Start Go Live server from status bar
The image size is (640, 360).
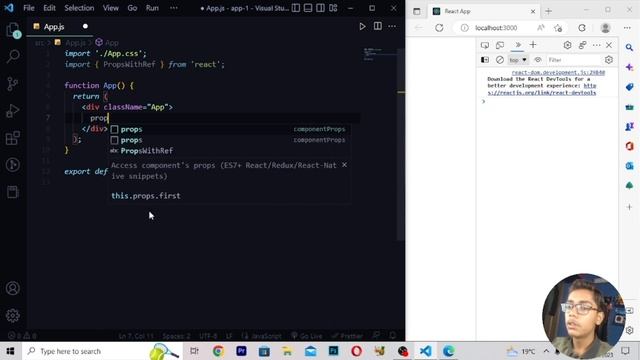pyautogui.click(x=307, y=336)
